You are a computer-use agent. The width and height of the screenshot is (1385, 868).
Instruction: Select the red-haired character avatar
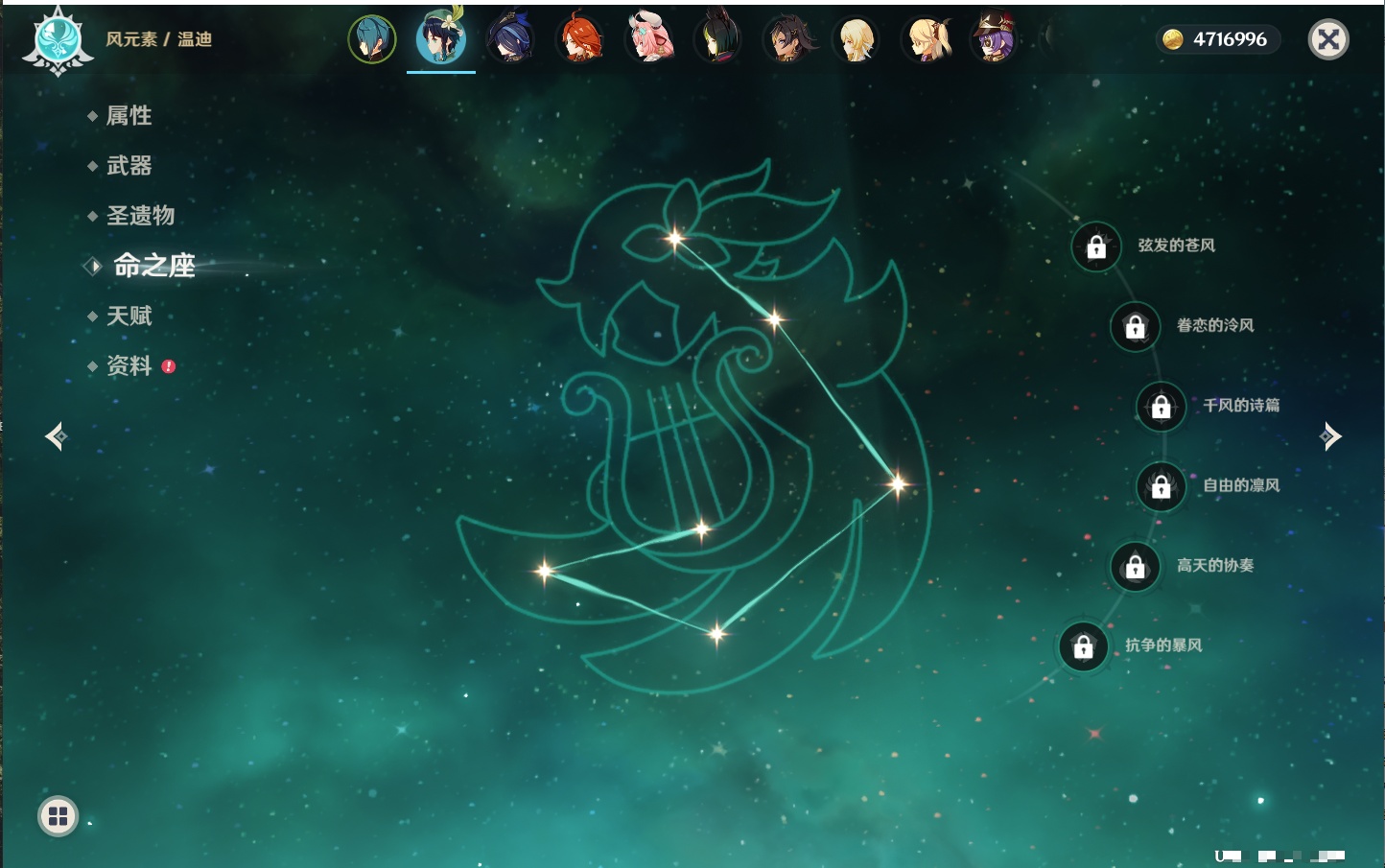[579, 40]
